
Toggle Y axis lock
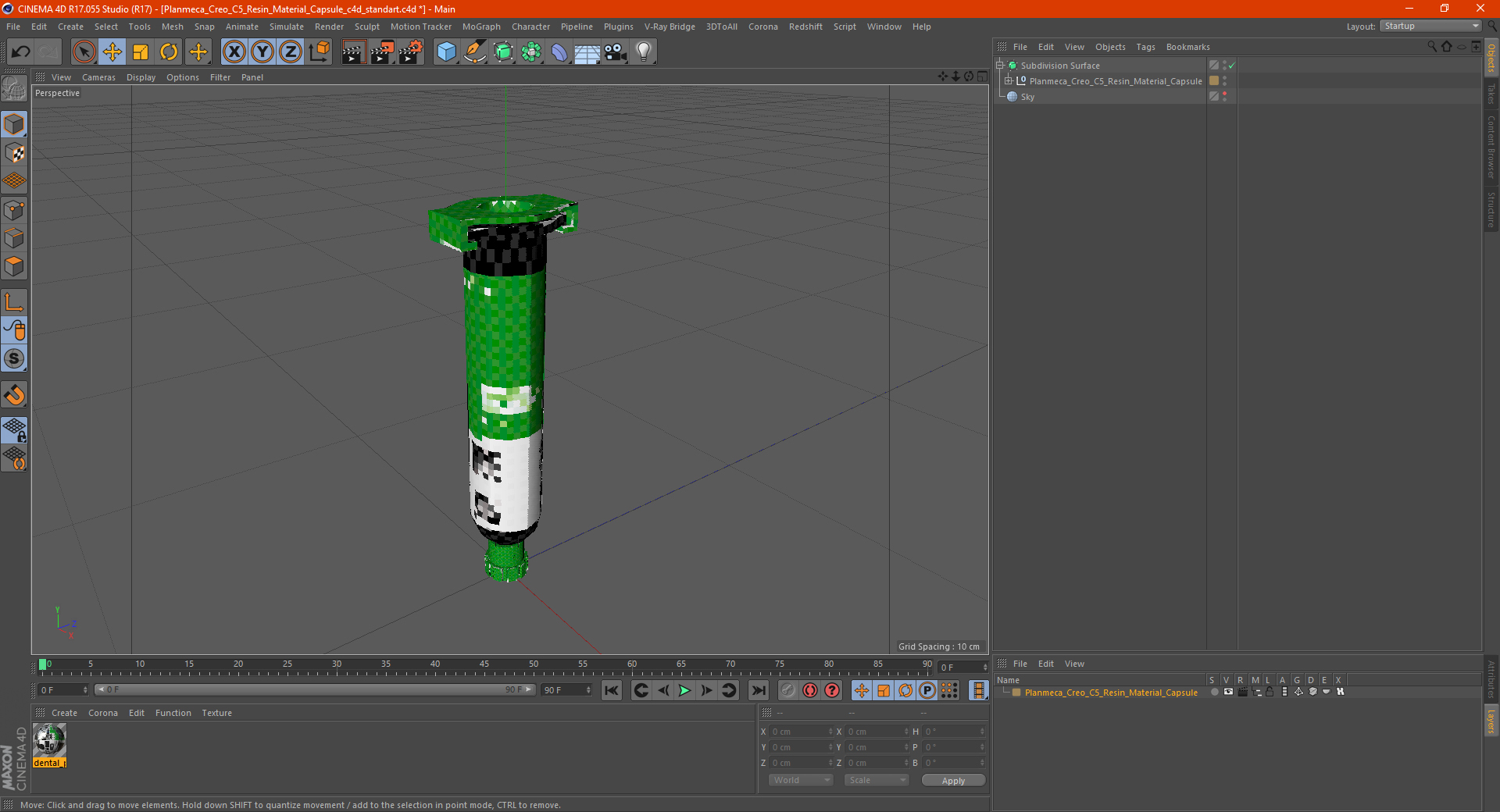tap(262, 52)
